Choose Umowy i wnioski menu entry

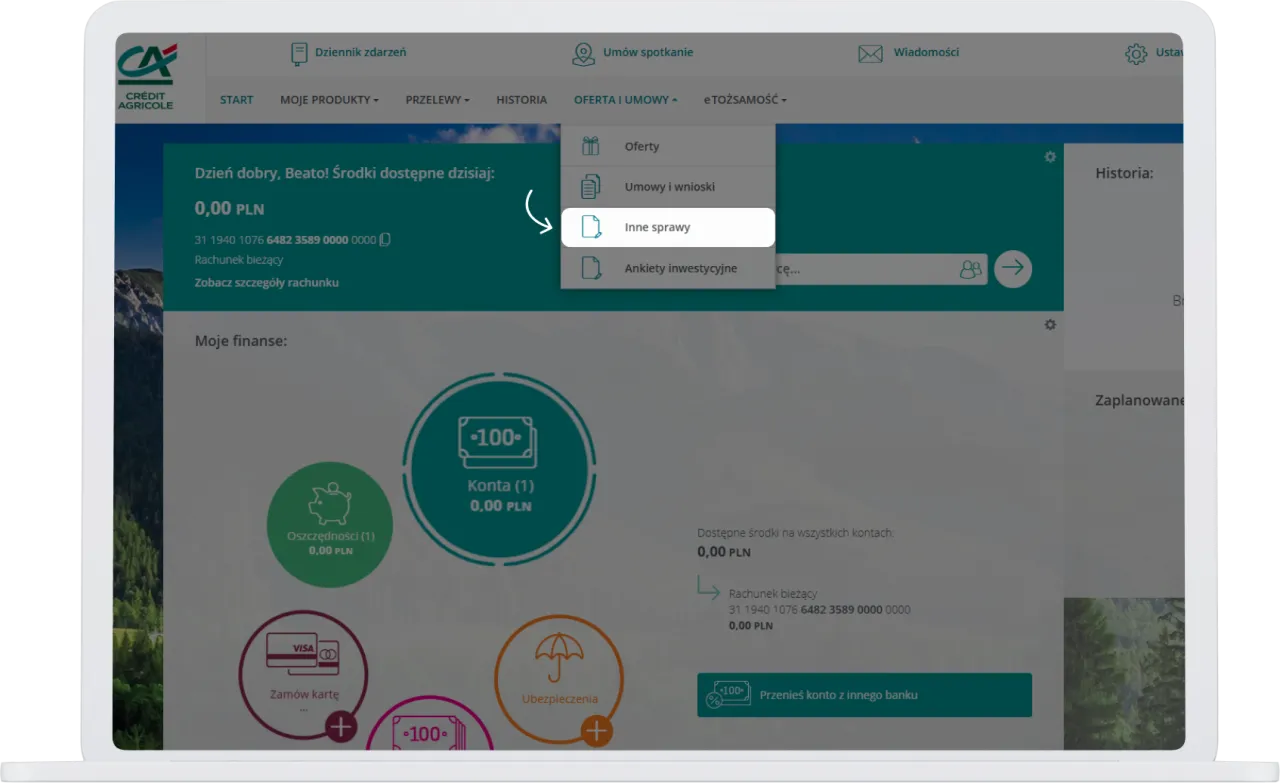669,187
